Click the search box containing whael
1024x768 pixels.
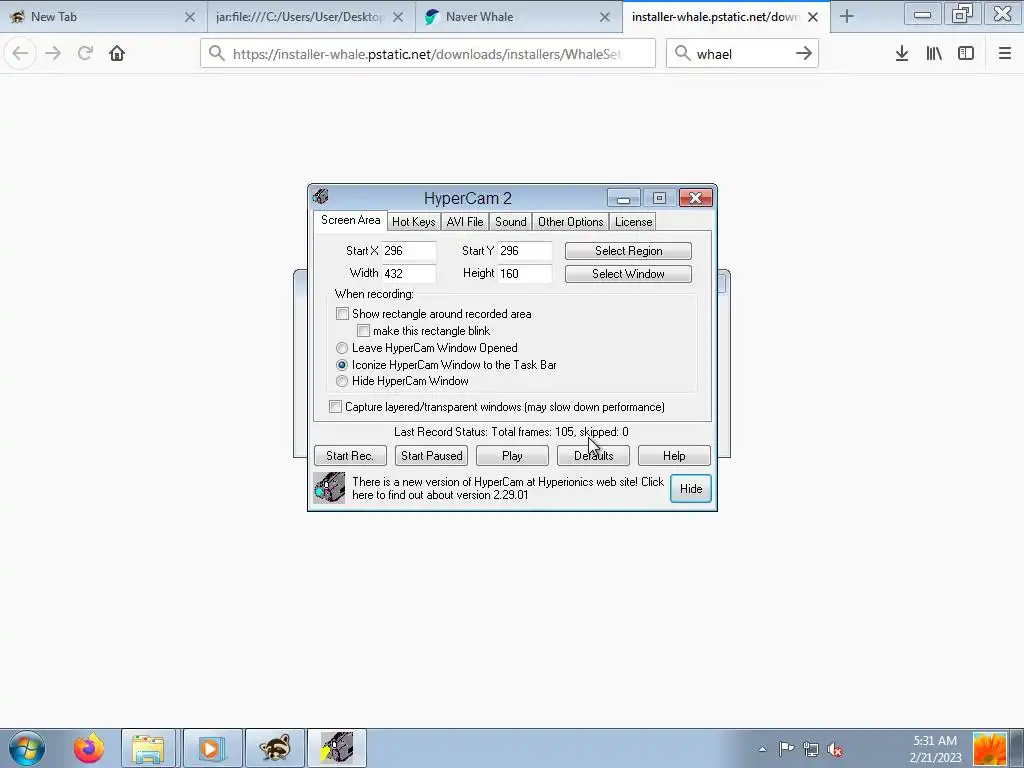[743, 54]
